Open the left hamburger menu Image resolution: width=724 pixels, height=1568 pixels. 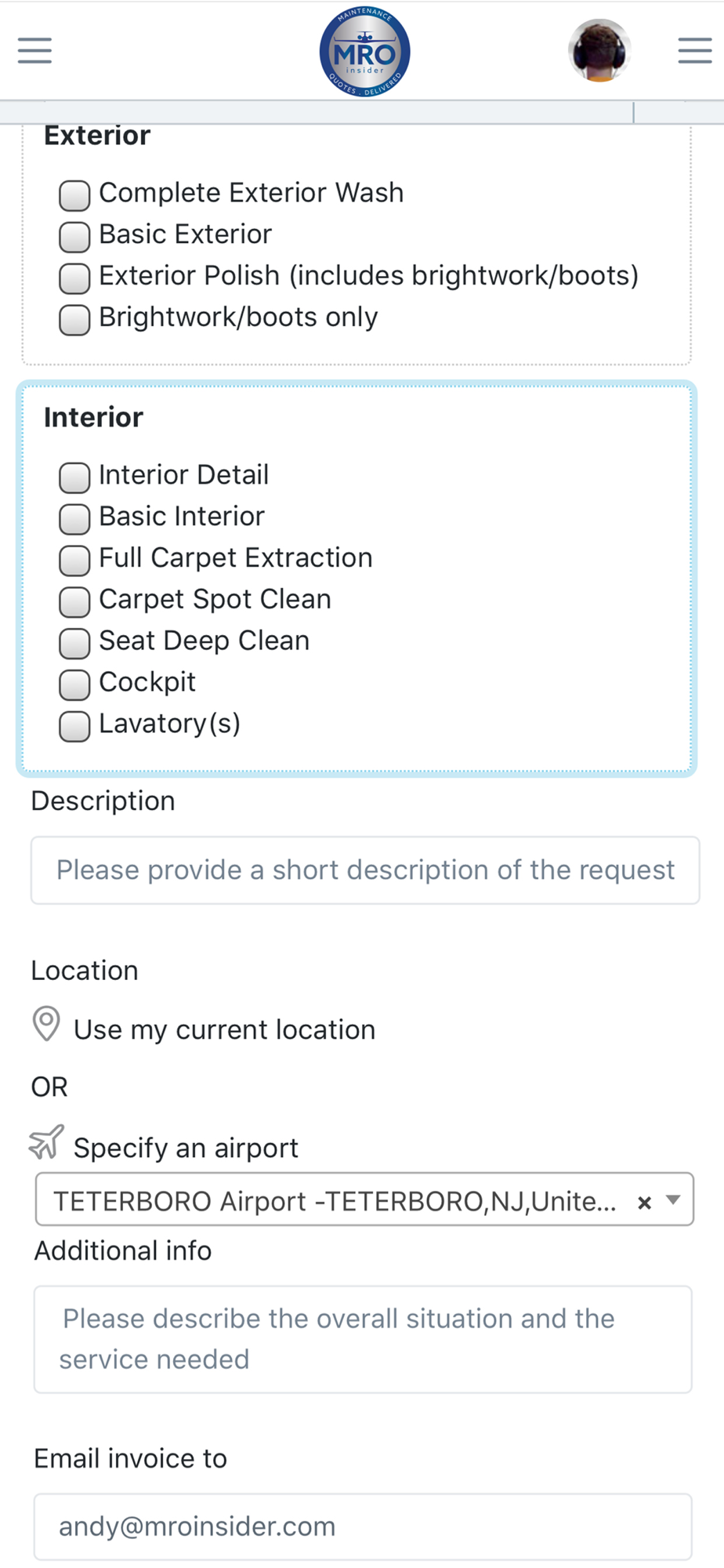(x=35, y=50)
